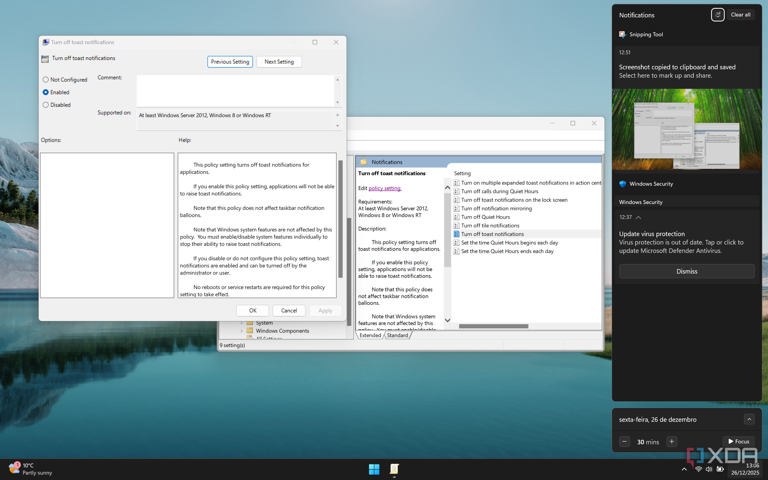Select Turn off tile notifications policy
Image resolution: width=768 pixels, height=480 pixels.
click(490, 225)
